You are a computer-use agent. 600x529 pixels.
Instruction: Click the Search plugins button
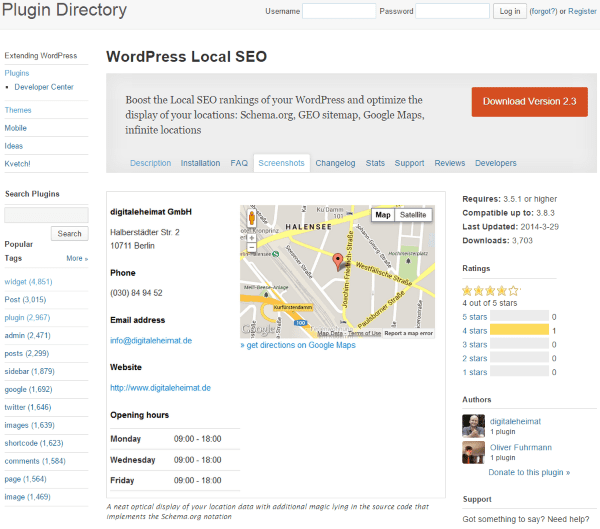[69, 233]
